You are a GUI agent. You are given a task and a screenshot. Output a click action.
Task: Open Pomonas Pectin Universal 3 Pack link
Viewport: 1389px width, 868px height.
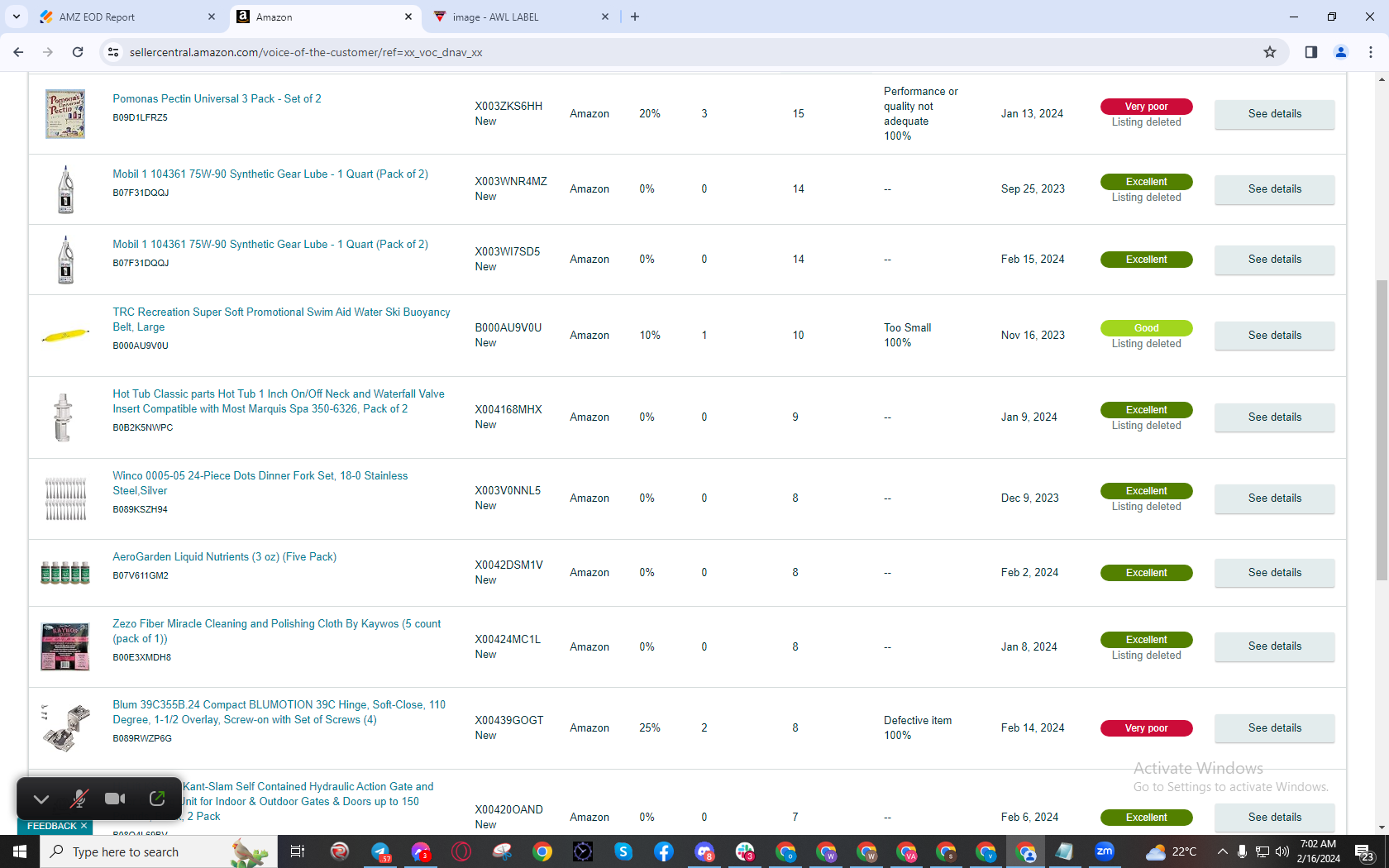click(x=217, y=98)
